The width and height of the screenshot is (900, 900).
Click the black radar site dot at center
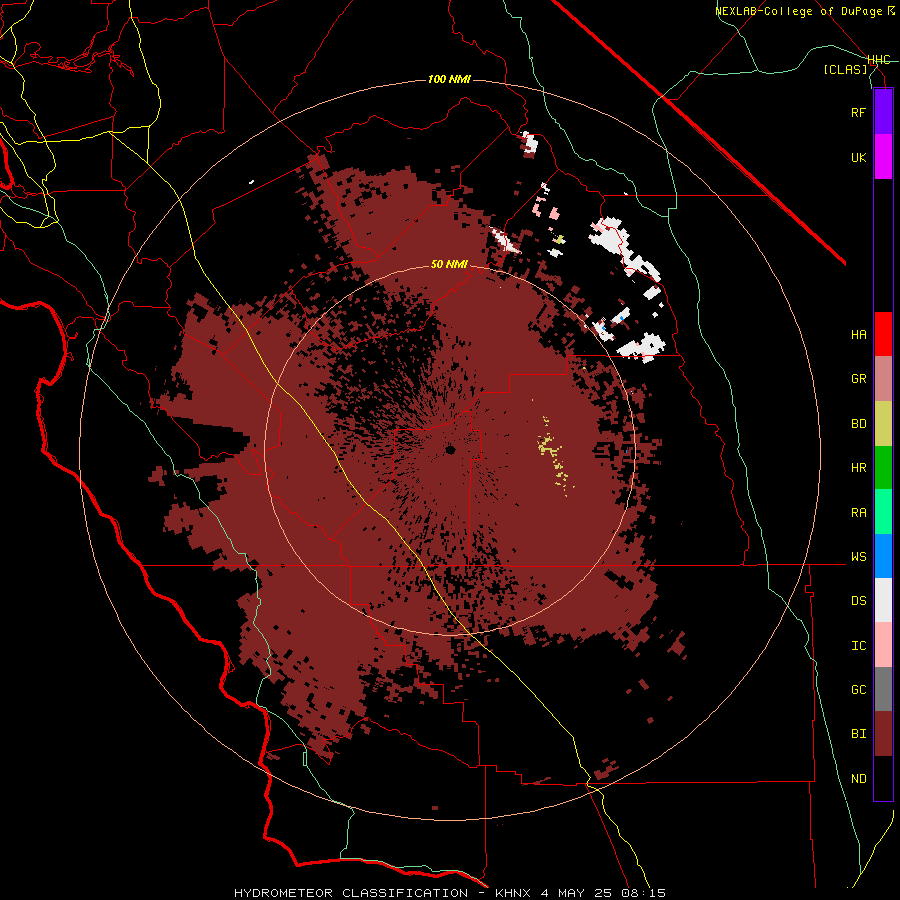(x=450, y=449)
